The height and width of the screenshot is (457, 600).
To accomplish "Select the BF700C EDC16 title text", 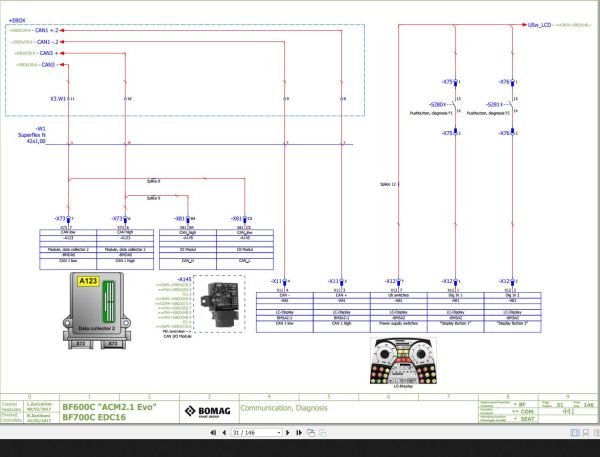I will (x=94, y=417).
